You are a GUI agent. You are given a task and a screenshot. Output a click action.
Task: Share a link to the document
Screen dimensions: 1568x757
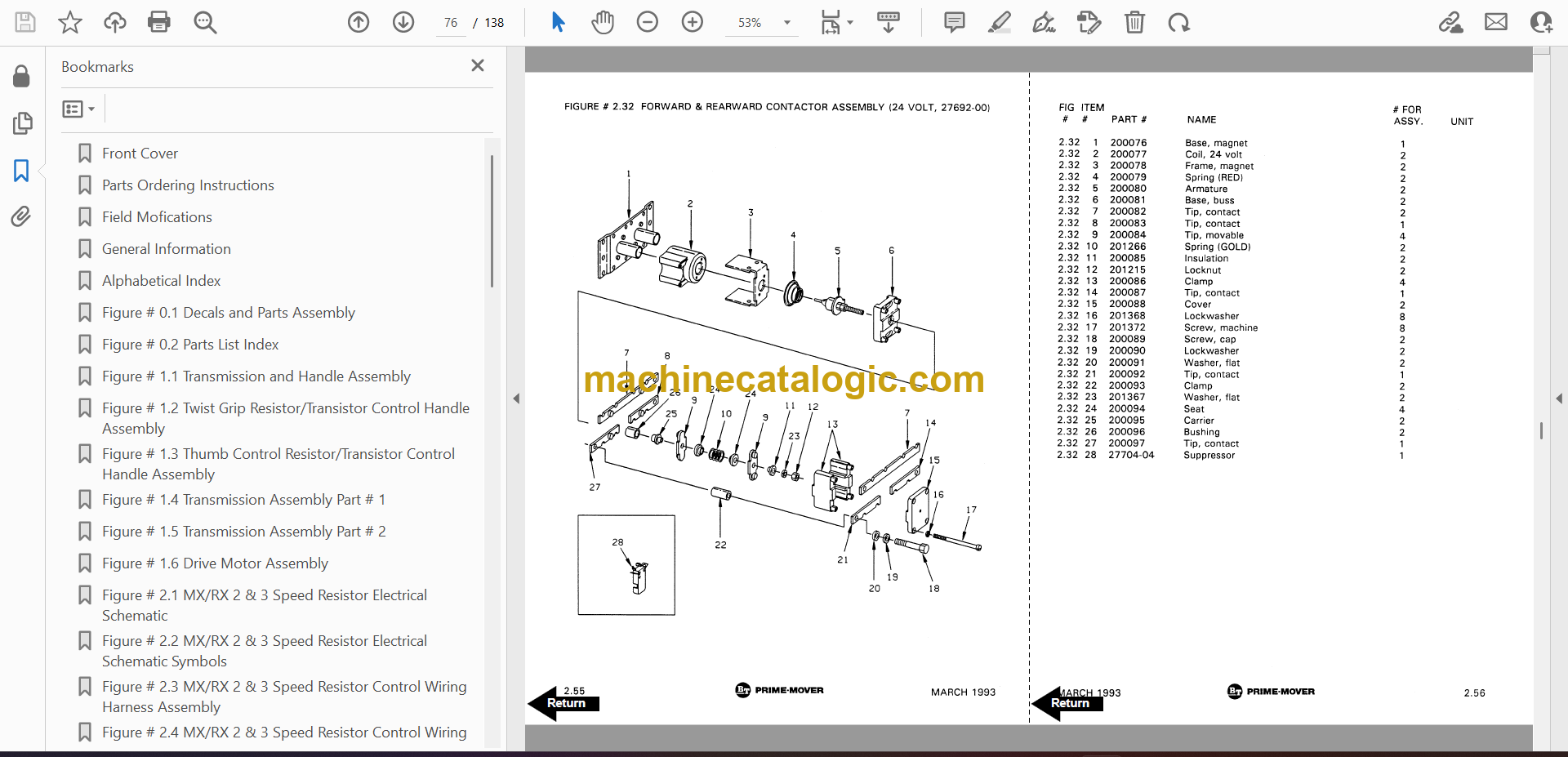point(1450,22)
